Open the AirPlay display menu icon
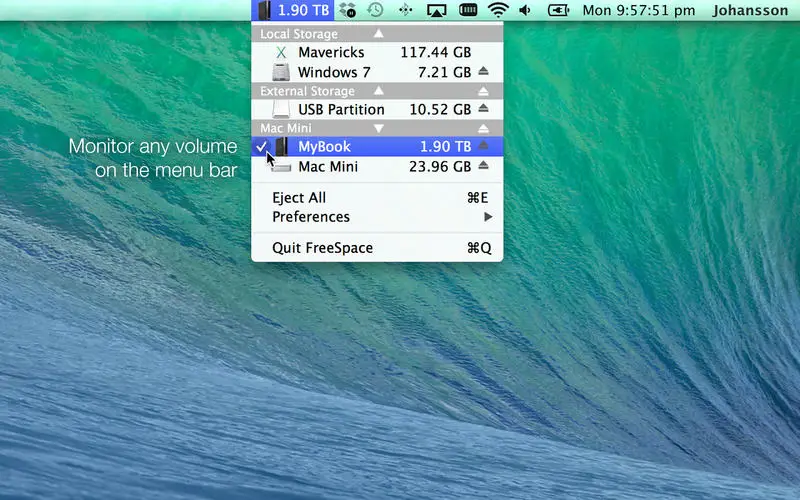Screen dimensions: 800x500 (x=436, y=10)
